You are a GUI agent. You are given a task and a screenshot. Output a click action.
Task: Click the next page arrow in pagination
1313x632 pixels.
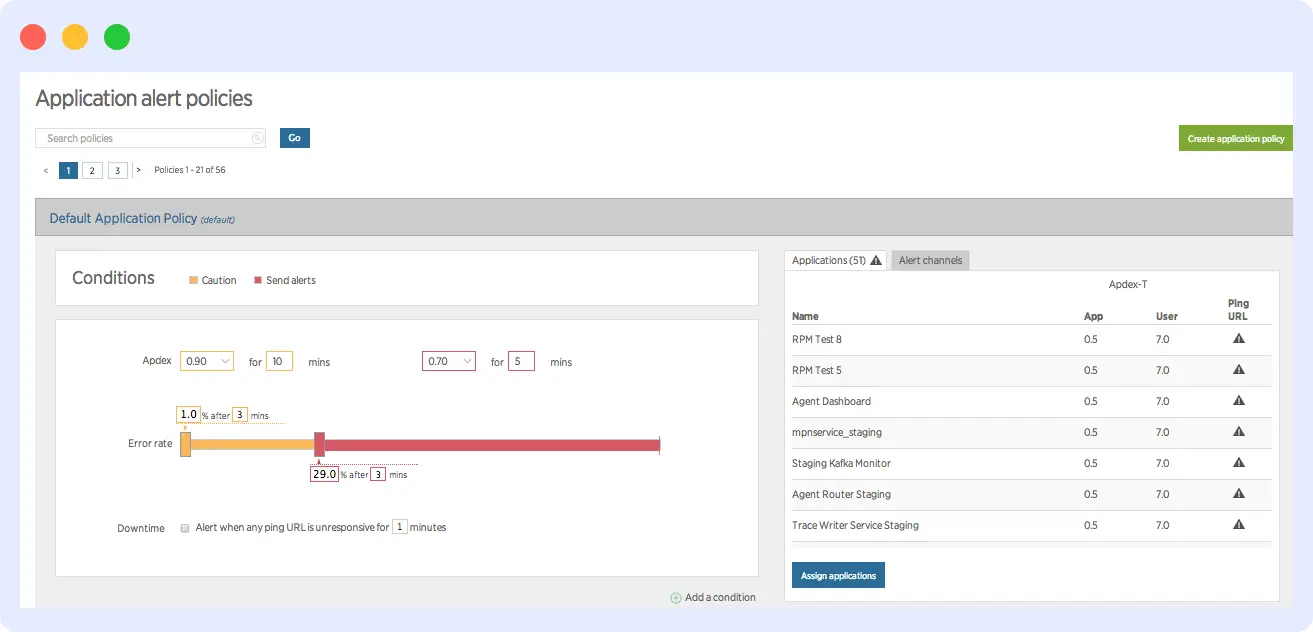138,170
